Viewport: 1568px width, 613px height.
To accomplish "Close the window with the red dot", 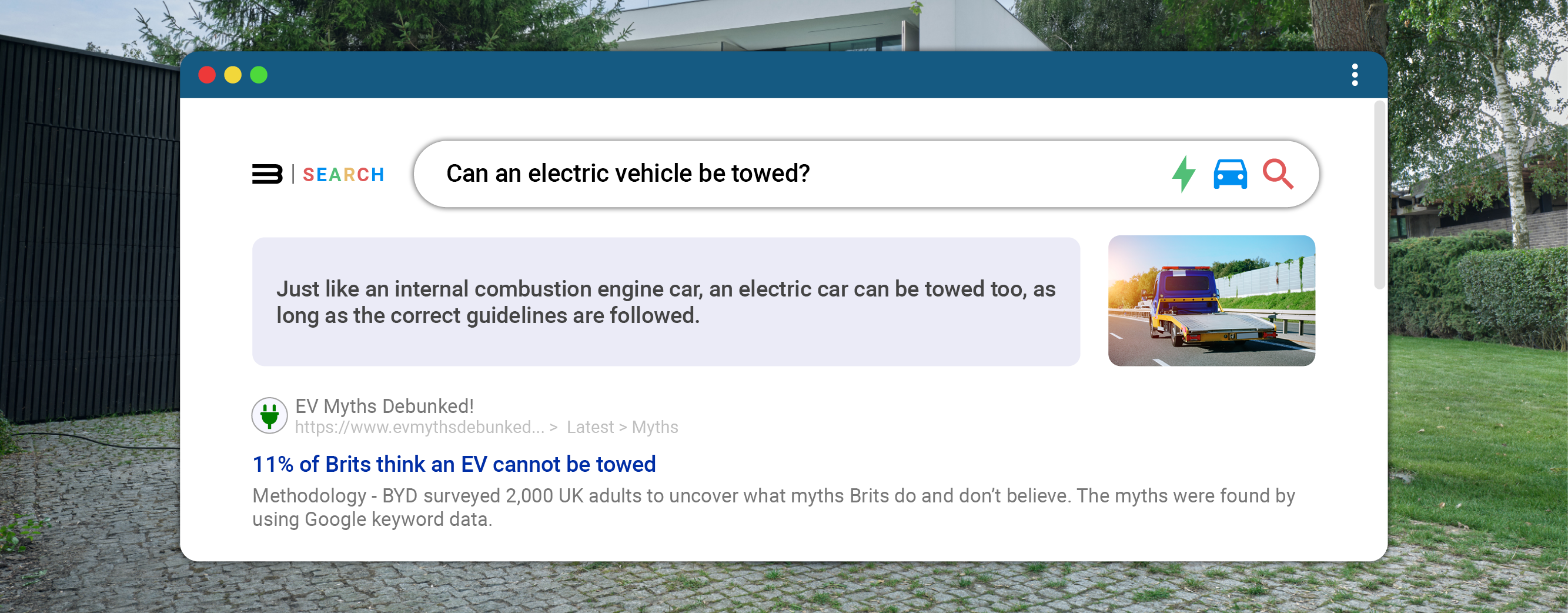I will pos(207,75).
